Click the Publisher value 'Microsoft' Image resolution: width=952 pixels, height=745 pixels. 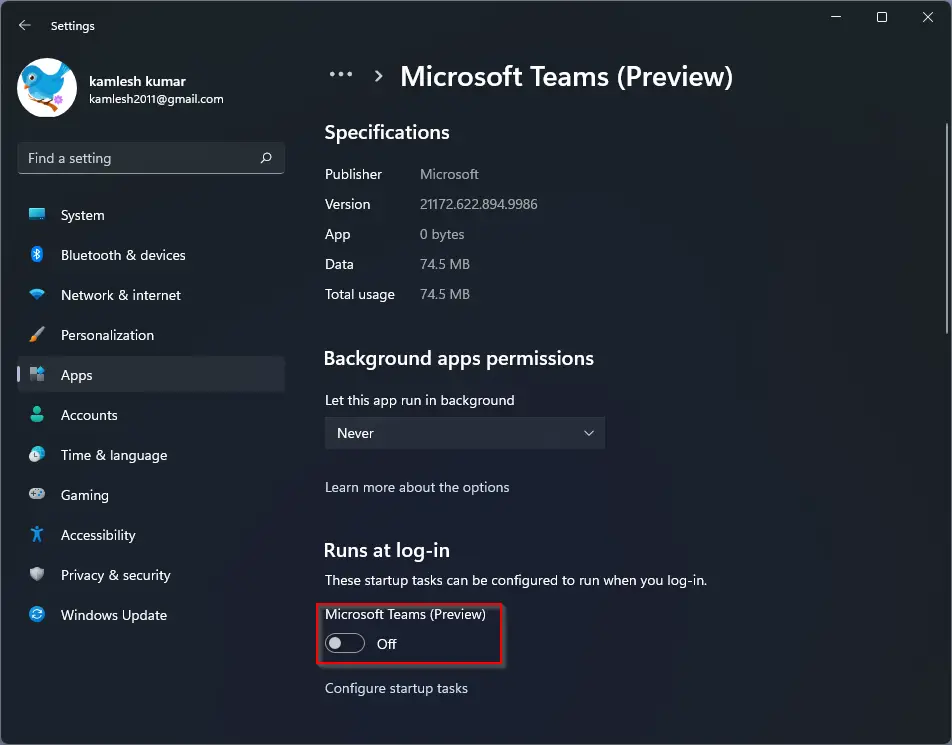449,174
